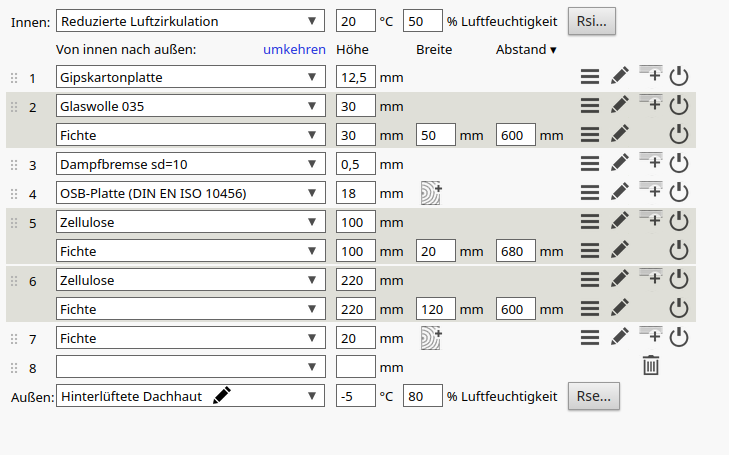Open the hamburger menu for Gipskartonplatte layer
The width and height of the screenshot is (729, 455).
click(x=590, y=77)
